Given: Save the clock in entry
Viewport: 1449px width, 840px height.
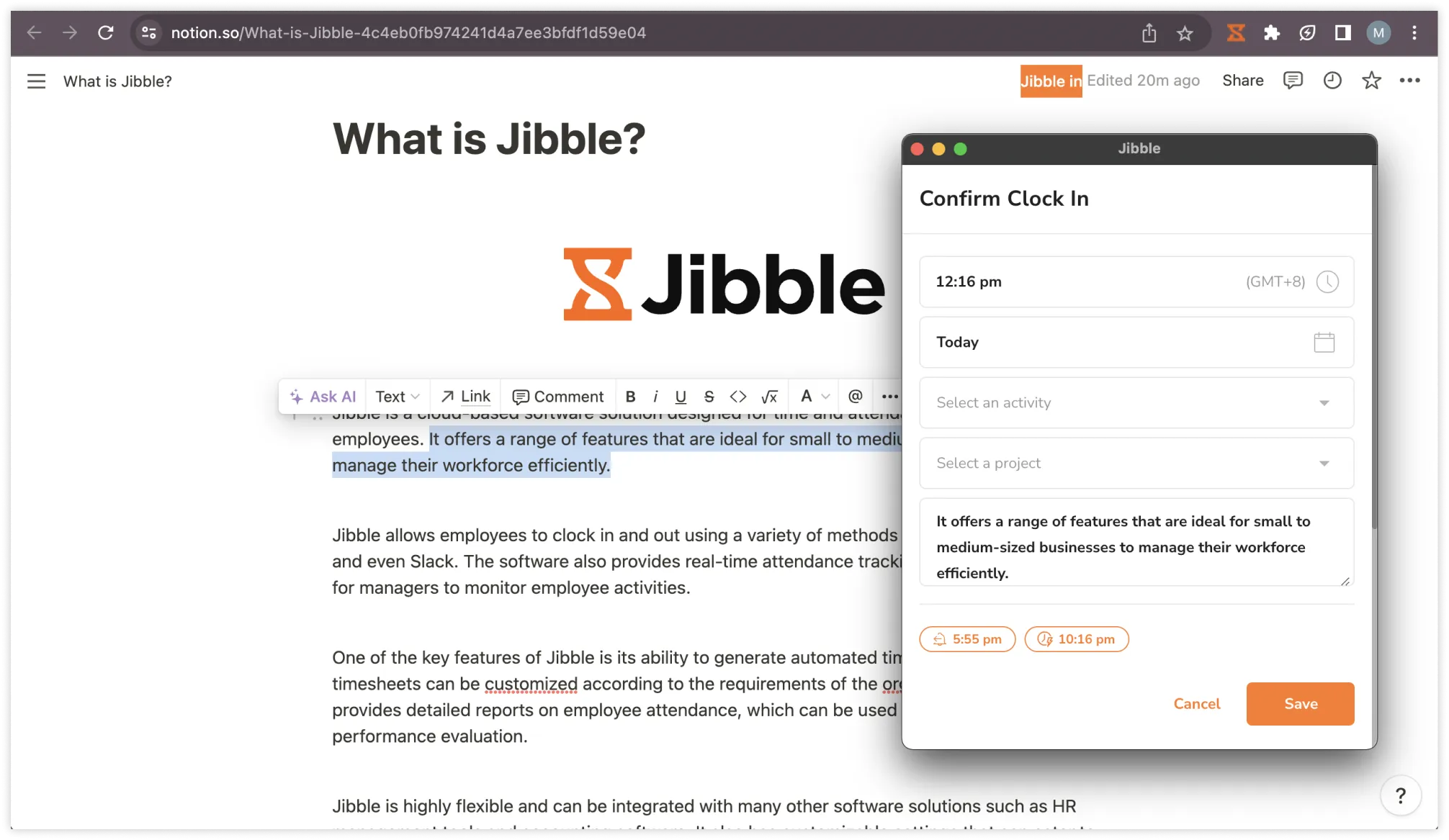Looking at the screenshot, I should click(1299, 703).
